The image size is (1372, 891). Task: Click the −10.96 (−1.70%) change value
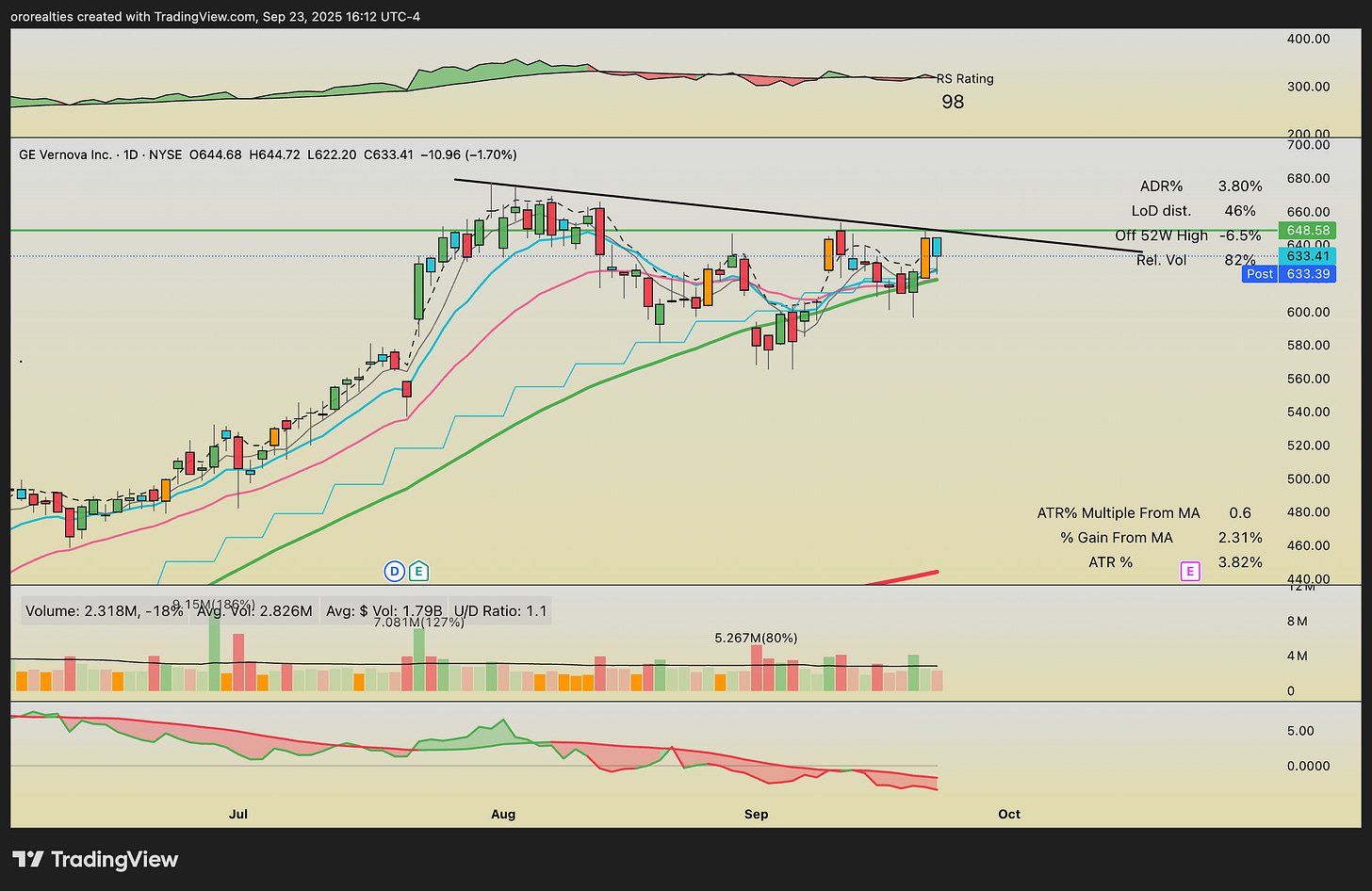tap(468, 154)
